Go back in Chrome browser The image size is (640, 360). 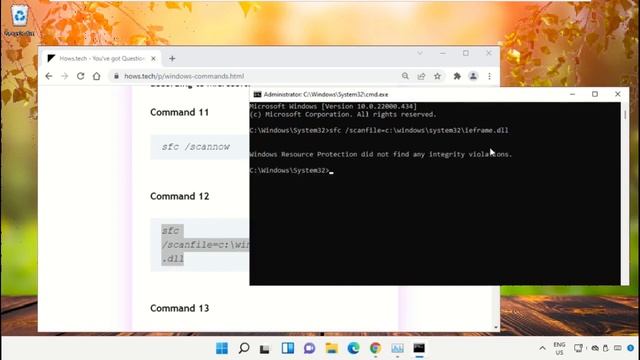(49, 76)
